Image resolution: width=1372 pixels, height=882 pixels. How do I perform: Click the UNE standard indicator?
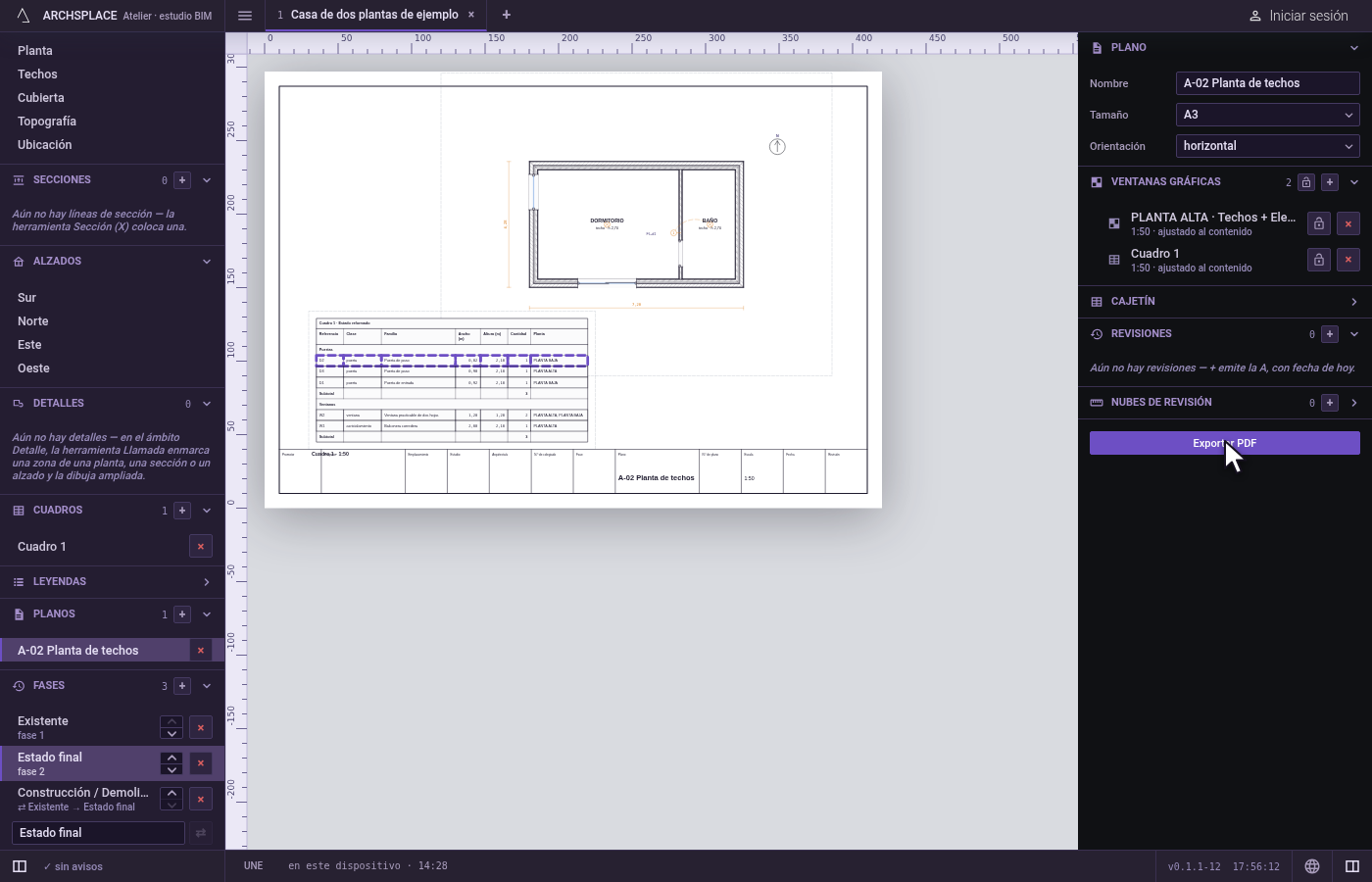coord(254,866)
